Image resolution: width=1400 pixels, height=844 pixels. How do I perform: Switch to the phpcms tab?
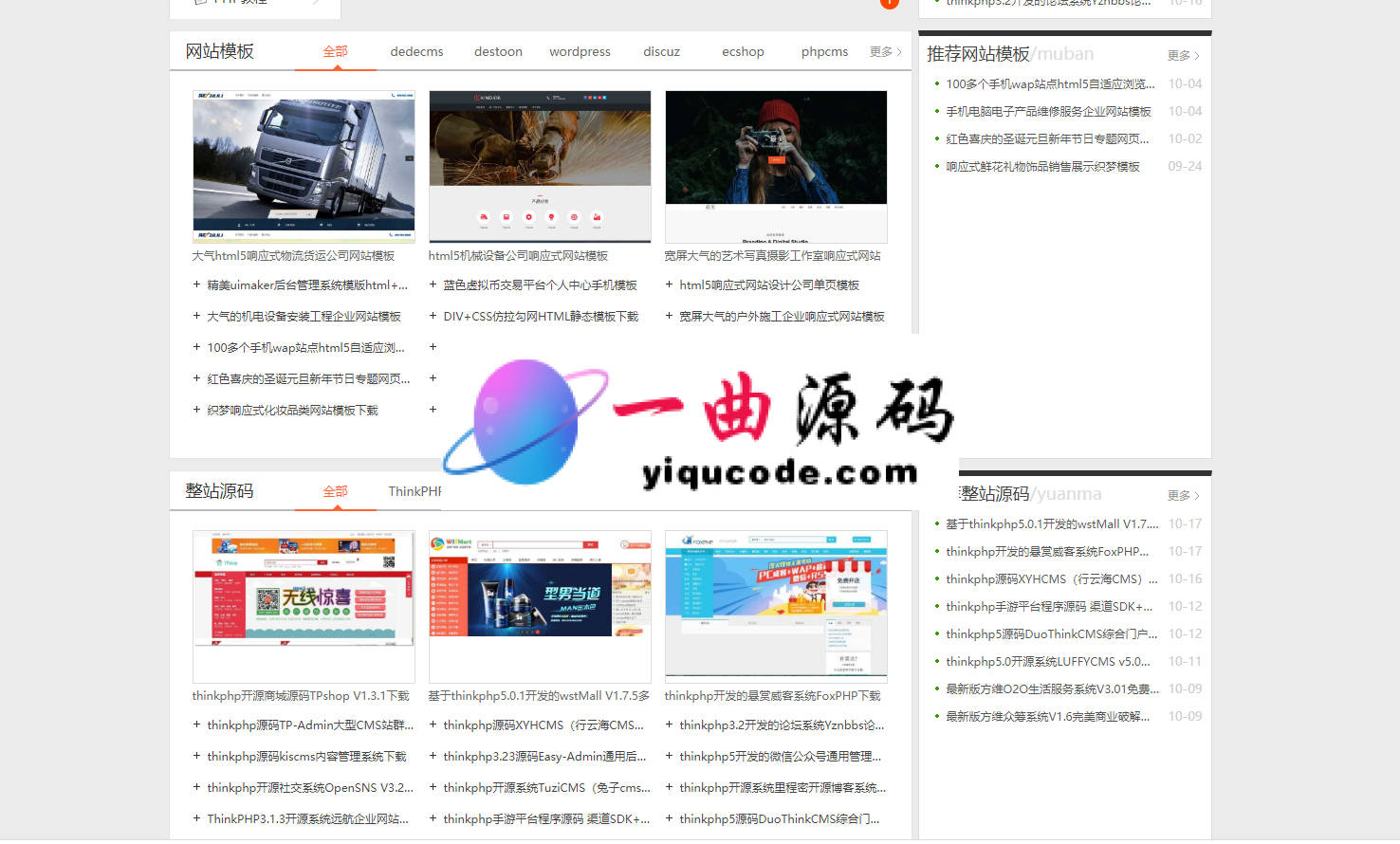point(824,51)
